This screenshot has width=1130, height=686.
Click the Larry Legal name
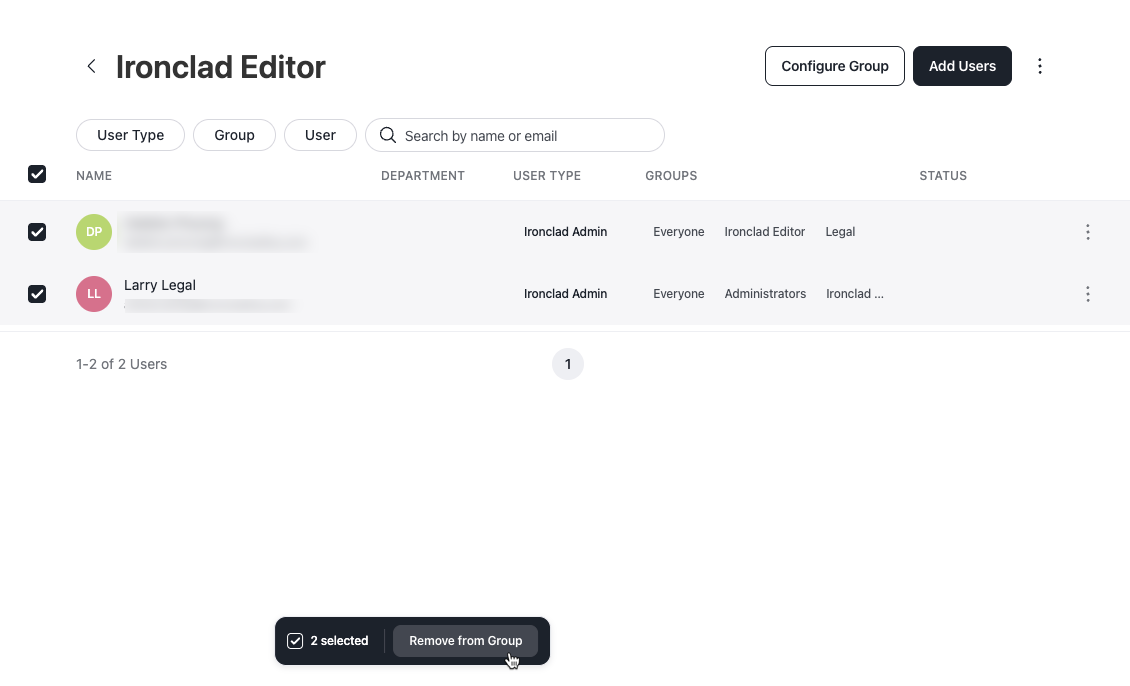[159, 285]
